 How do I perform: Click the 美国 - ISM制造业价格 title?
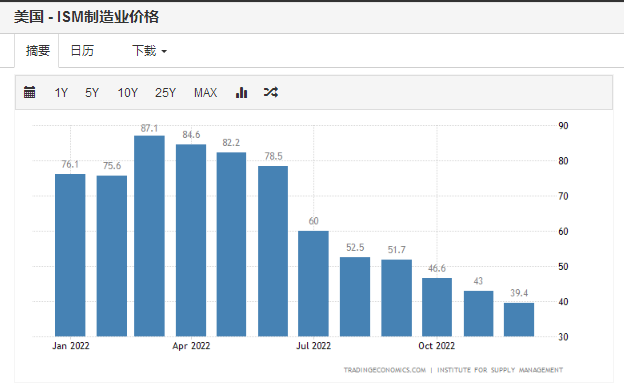pos(86,17)
